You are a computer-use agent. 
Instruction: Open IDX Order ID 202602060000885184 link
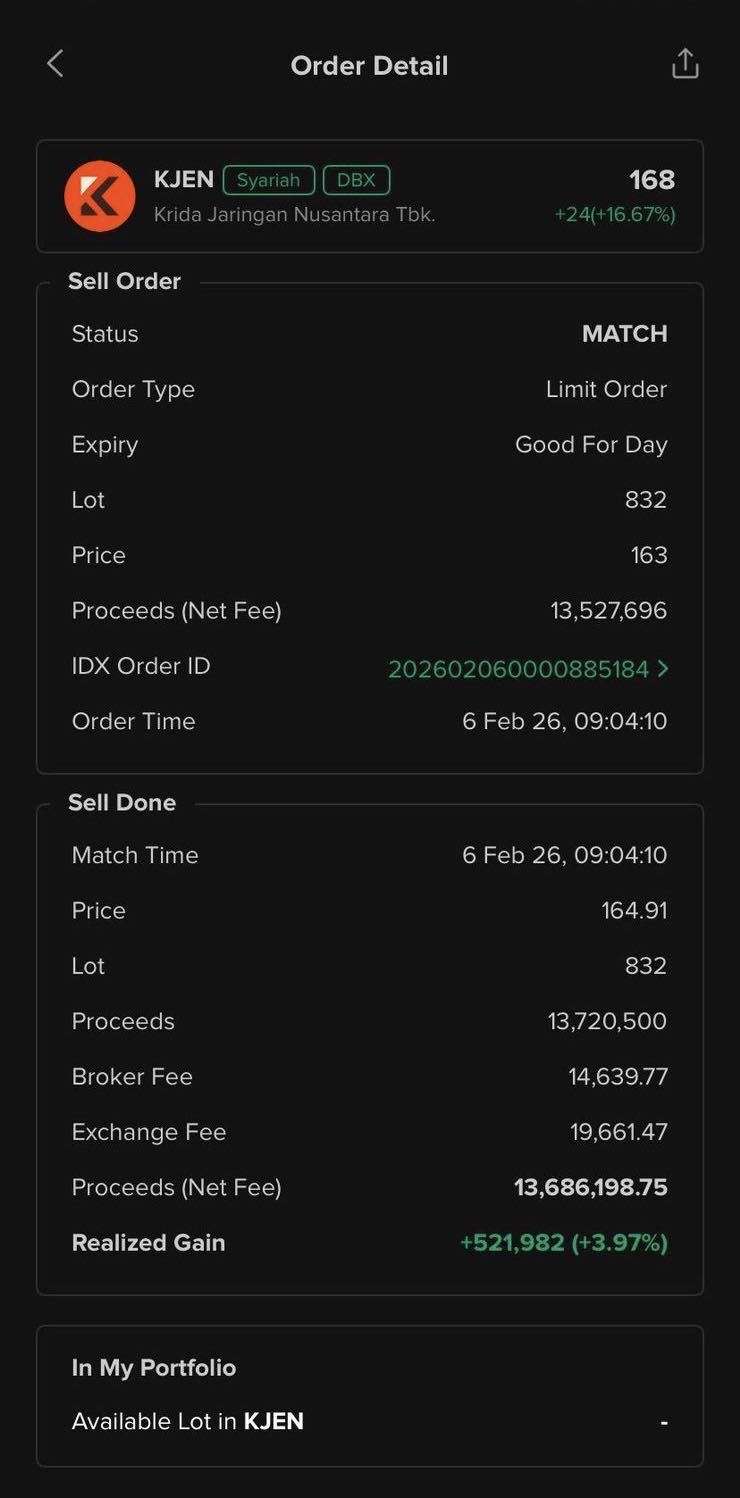tap(518, 669)
